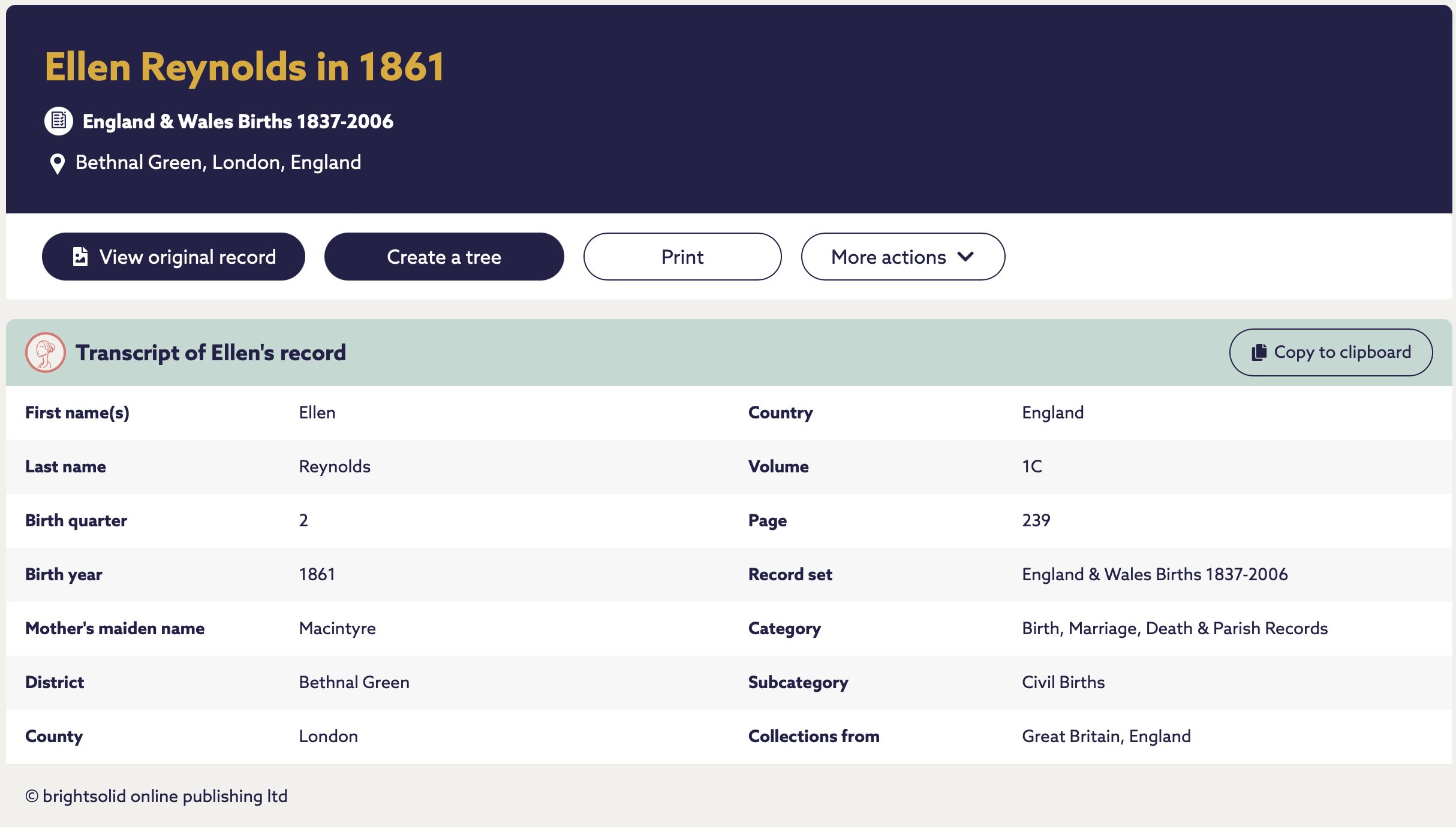Click the County label

coord(53,737)
